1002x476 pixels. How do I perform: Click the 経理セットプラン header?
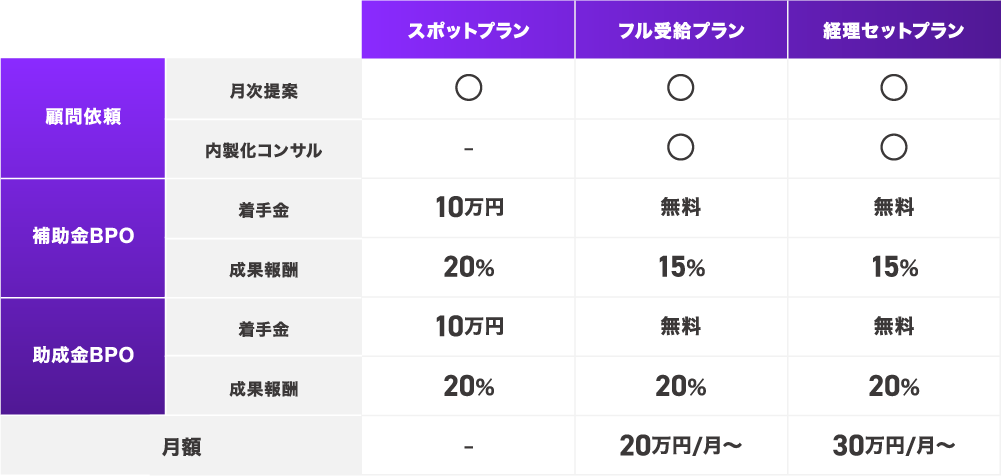895,30
